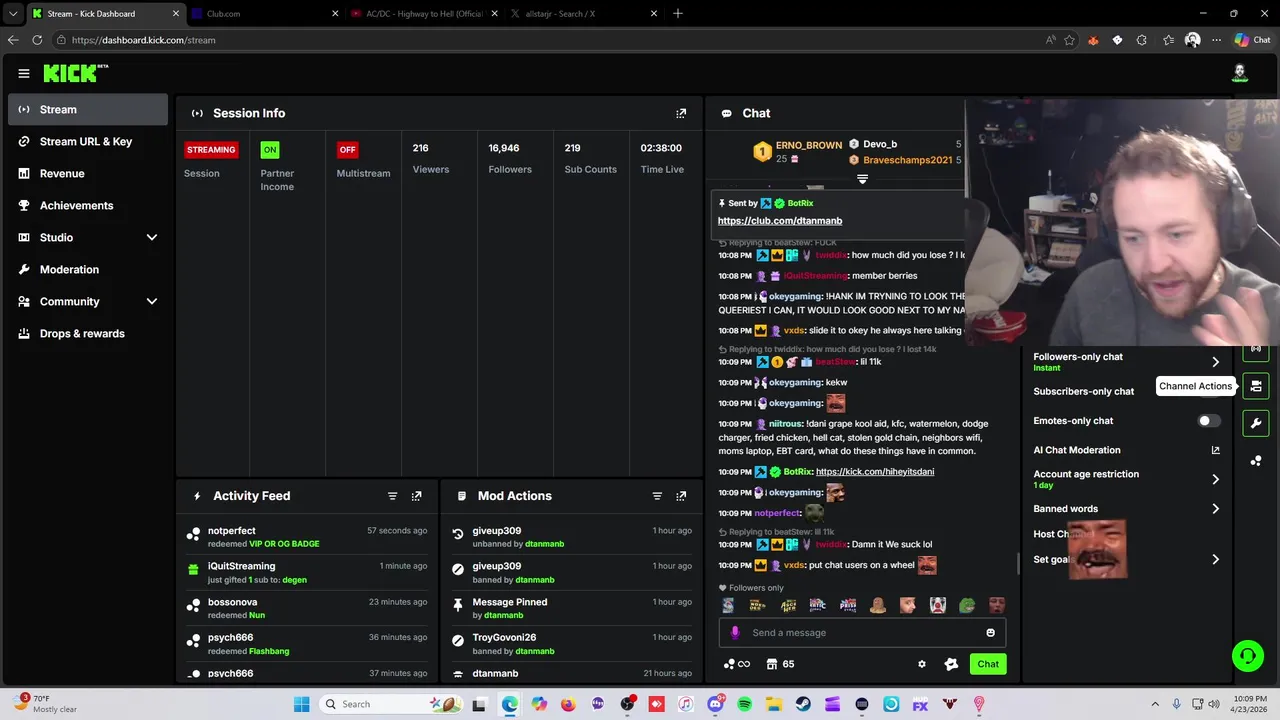Click in the Send a message field
1280x720 pixels.
(x=862, y=632)
